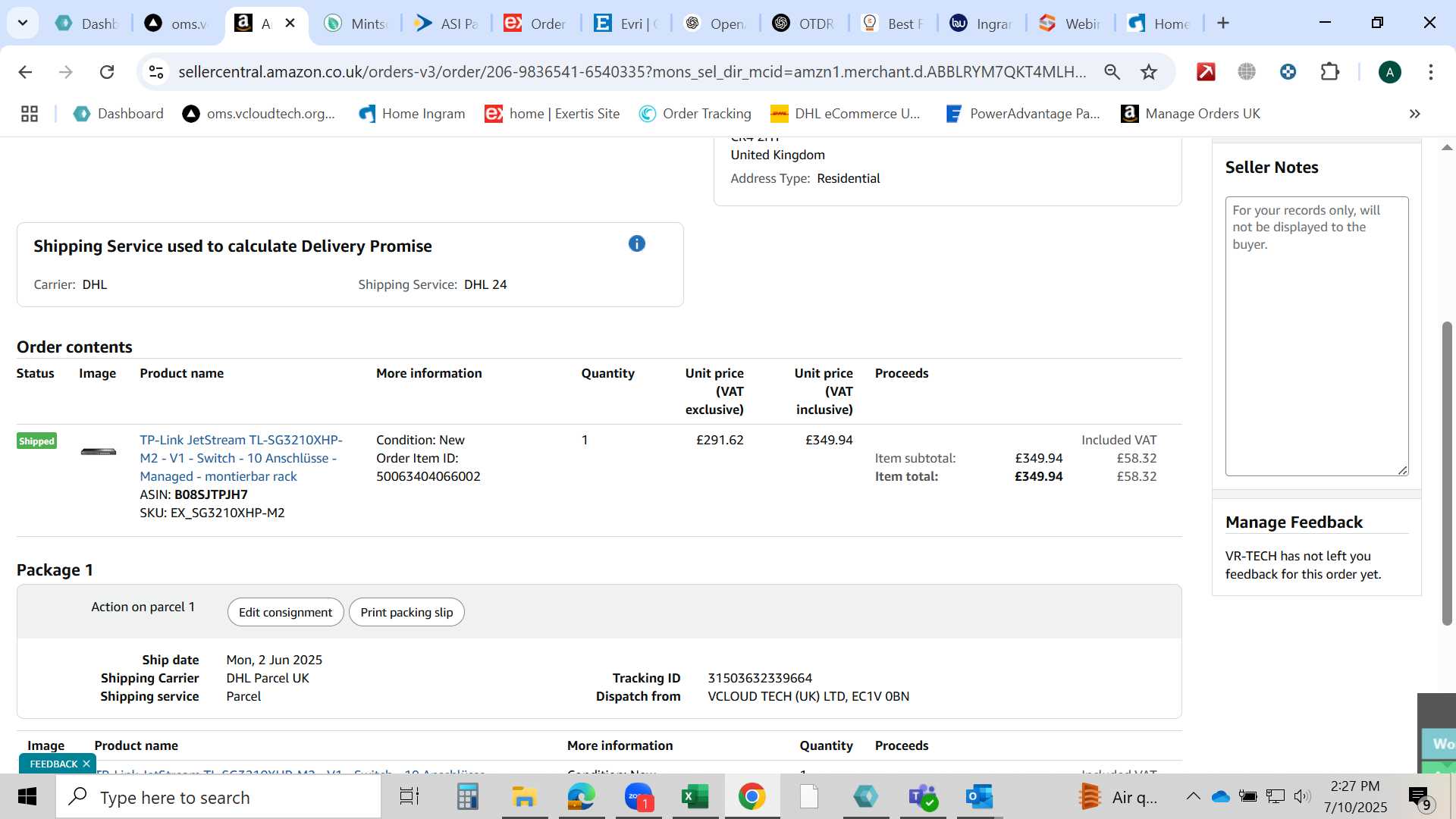Image resolution: width=1456 pixels, height=819 pixels.
Task: Open Excel from taskbar
Action: (695, 797)
